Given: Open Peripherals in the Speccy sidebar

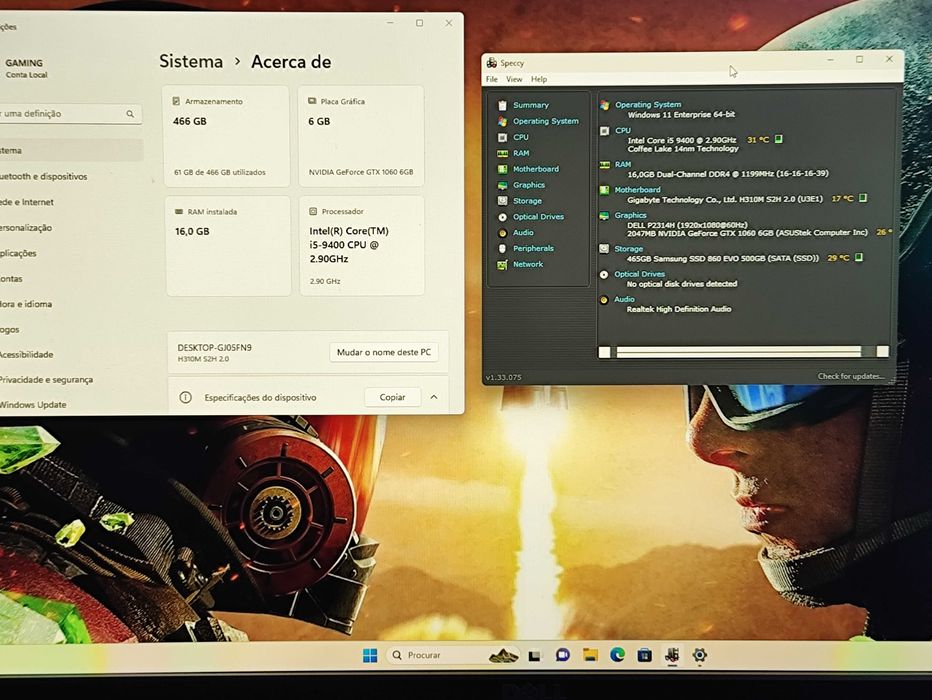Looking at the screenshot, I should tap(533, 248).
